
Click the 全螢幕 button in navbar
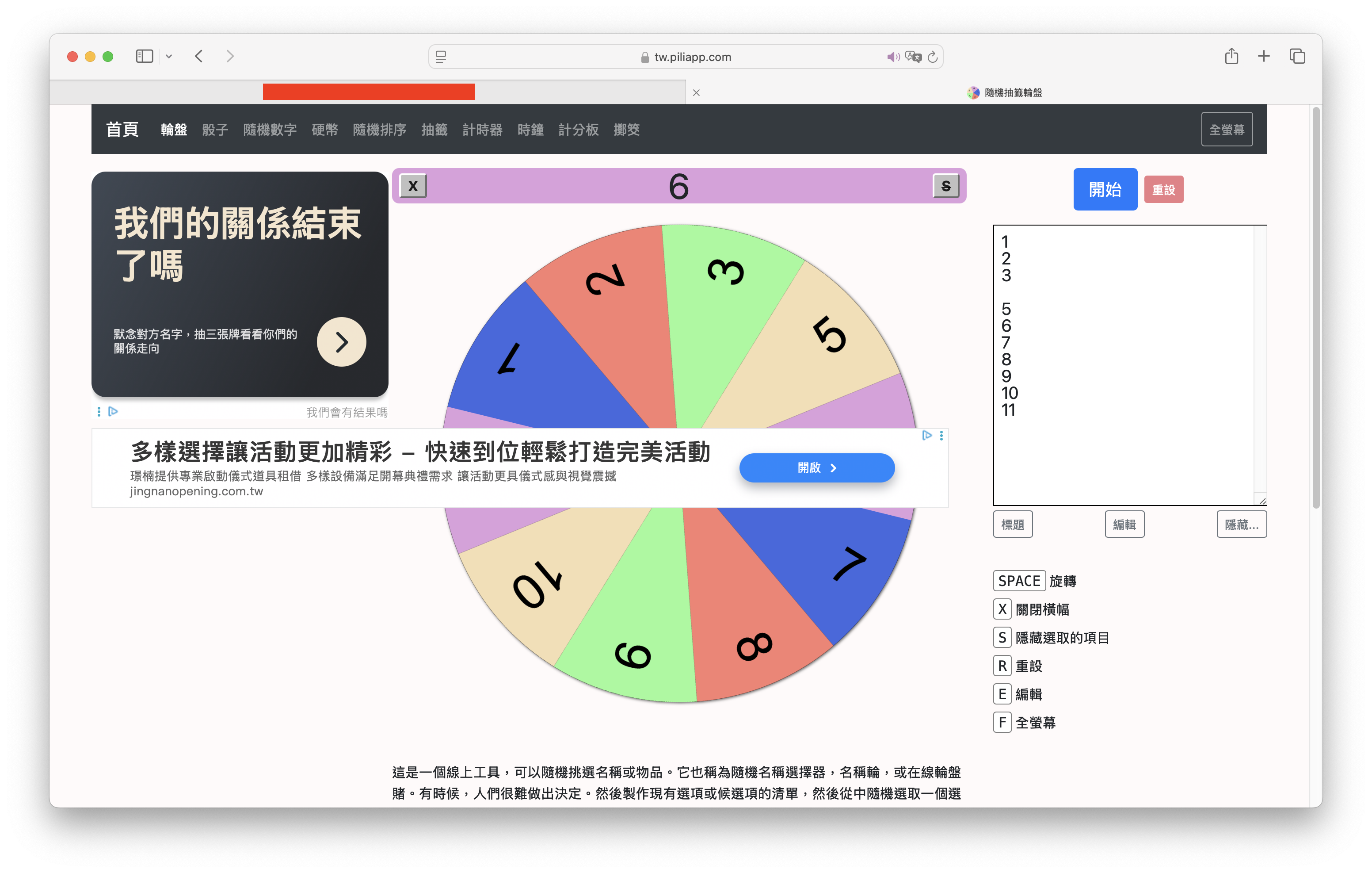point(1227,130)
